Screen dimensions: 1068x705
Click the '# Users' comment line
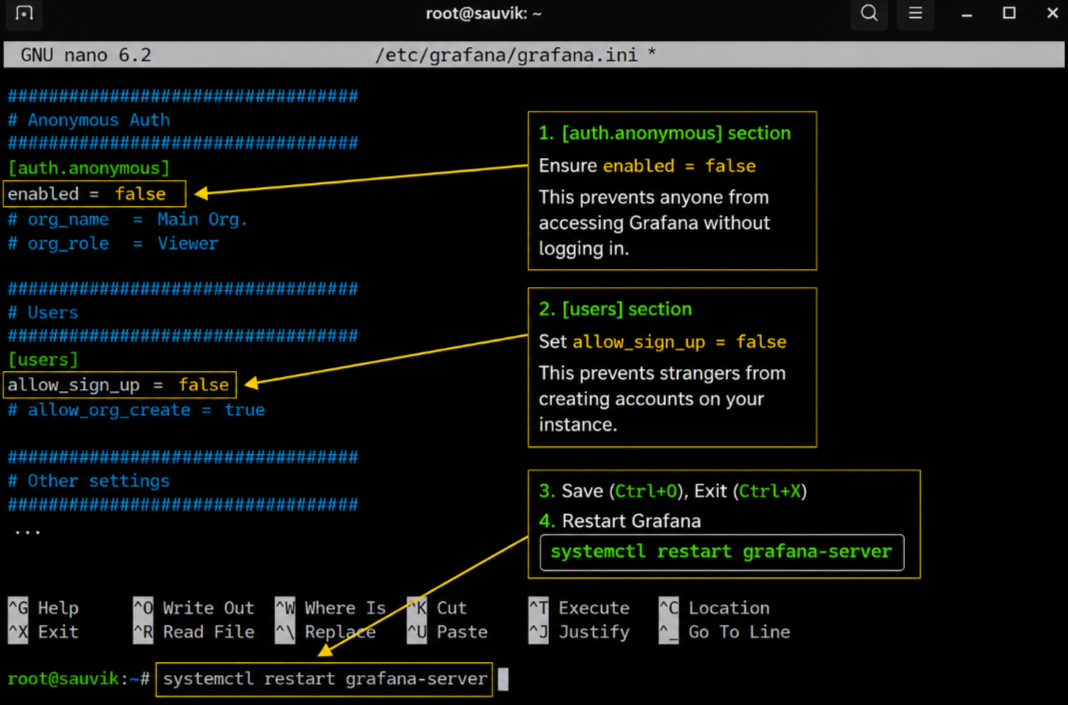click(x=43, y=313)
